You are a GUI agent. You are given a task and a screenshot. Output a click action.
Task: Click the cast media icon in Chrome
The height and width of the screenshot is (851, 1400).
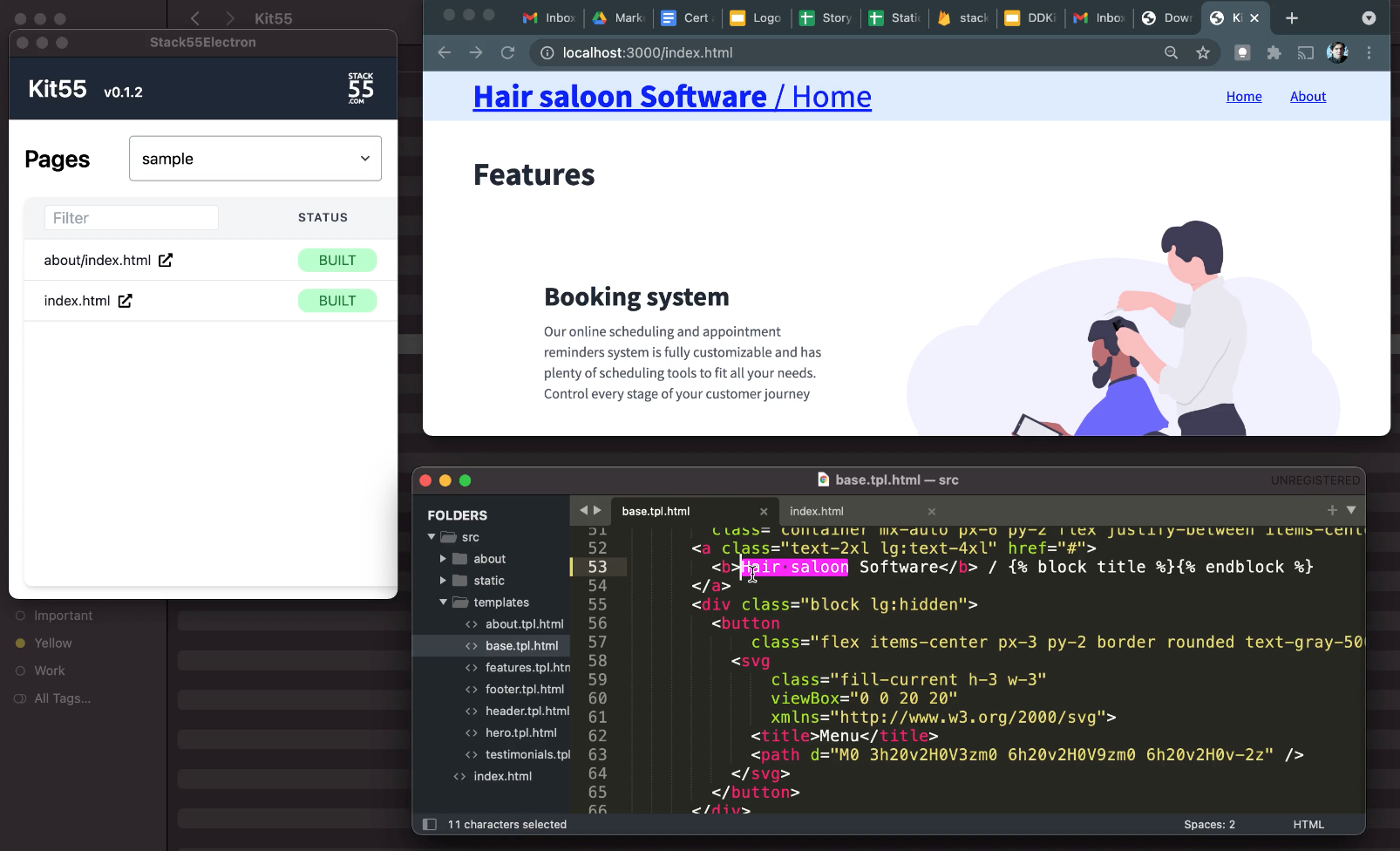point(1305,53)
